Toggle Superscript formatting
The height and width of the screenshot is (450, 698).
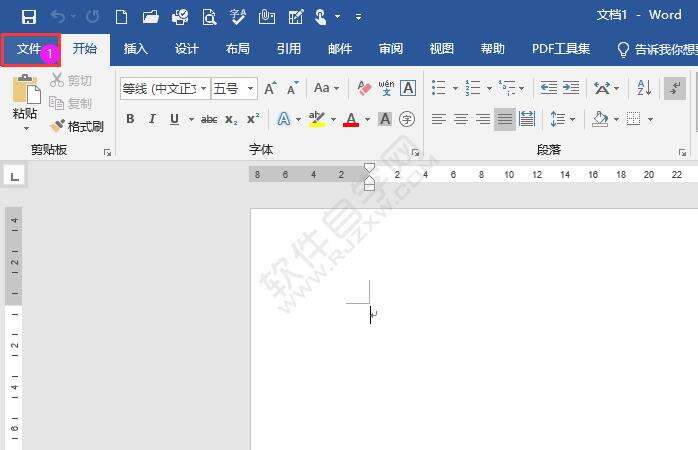[x=253, y=119]
